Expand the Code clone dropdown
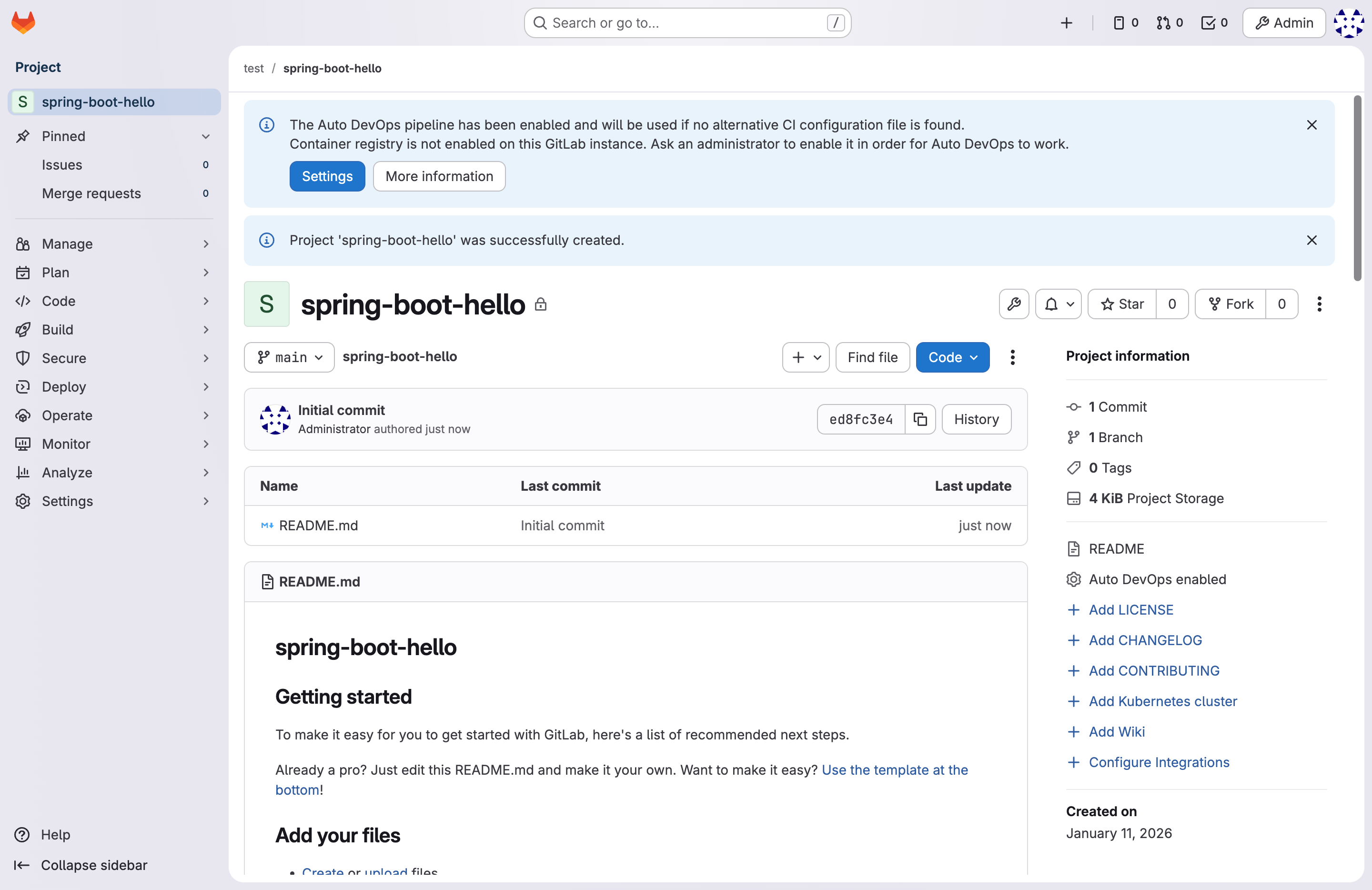The width and height of the screenshot is (1372, 890). coord(952,357)
